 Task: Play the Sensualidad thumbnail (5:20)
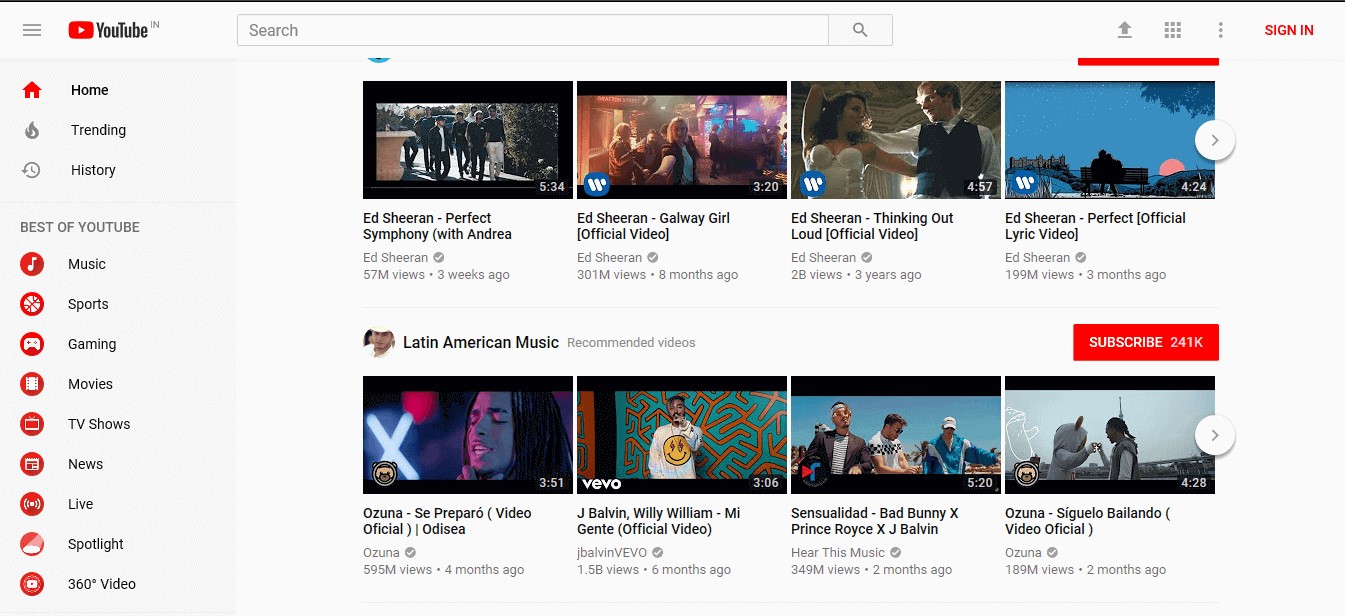(896, 435)
